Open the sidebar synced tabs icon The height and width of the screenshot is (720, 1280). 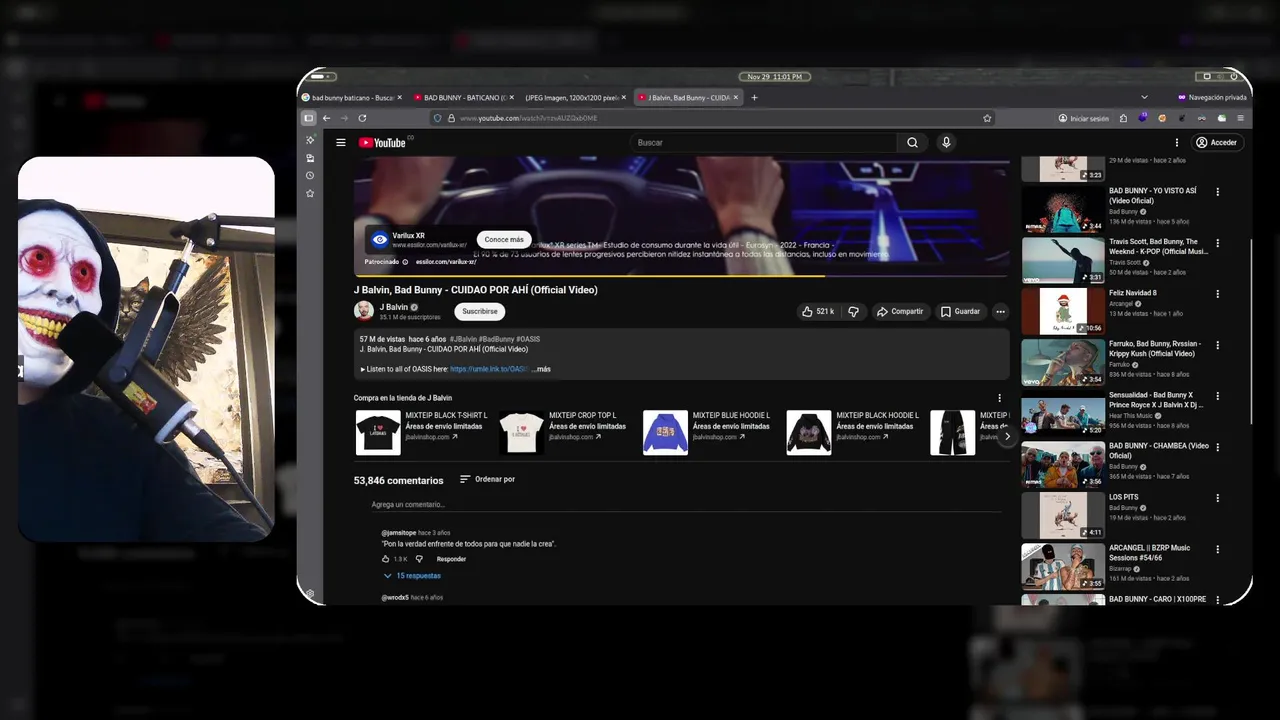[310, 158]
